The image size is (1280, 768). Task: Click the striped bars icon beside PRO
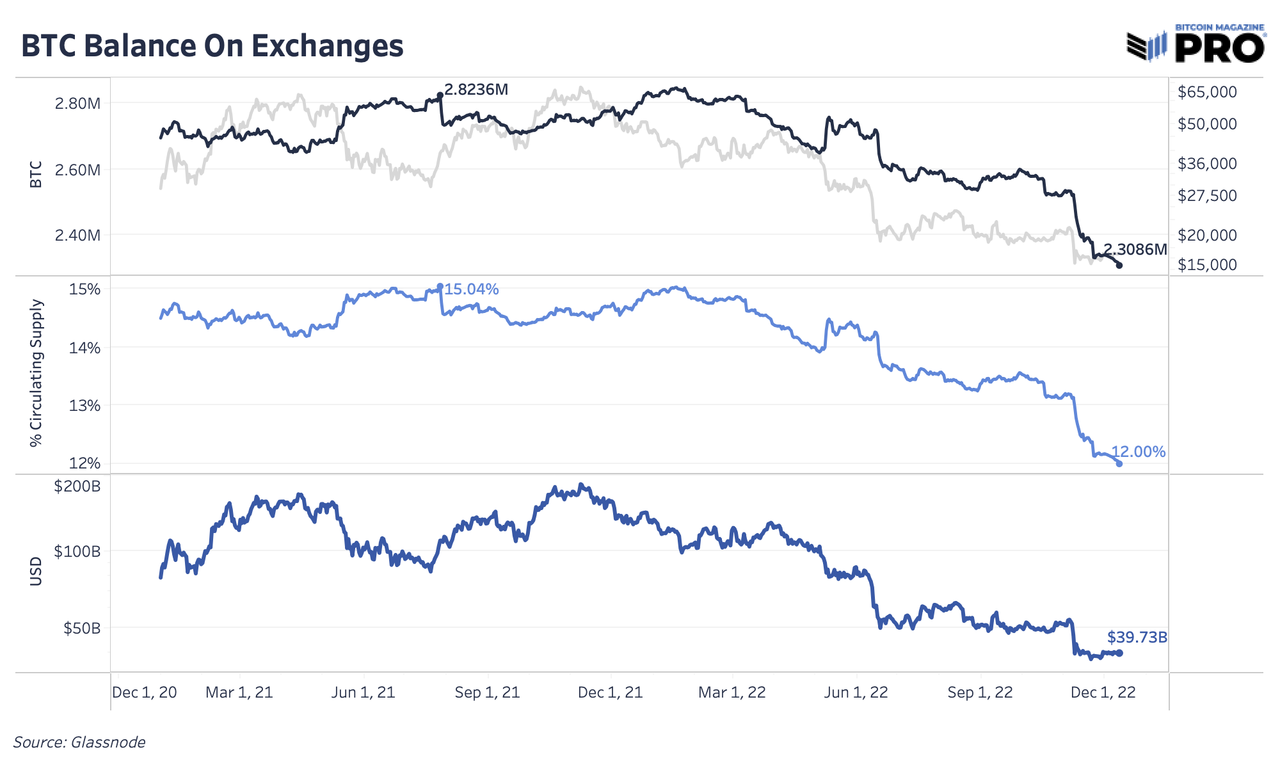click(1148, 44)
